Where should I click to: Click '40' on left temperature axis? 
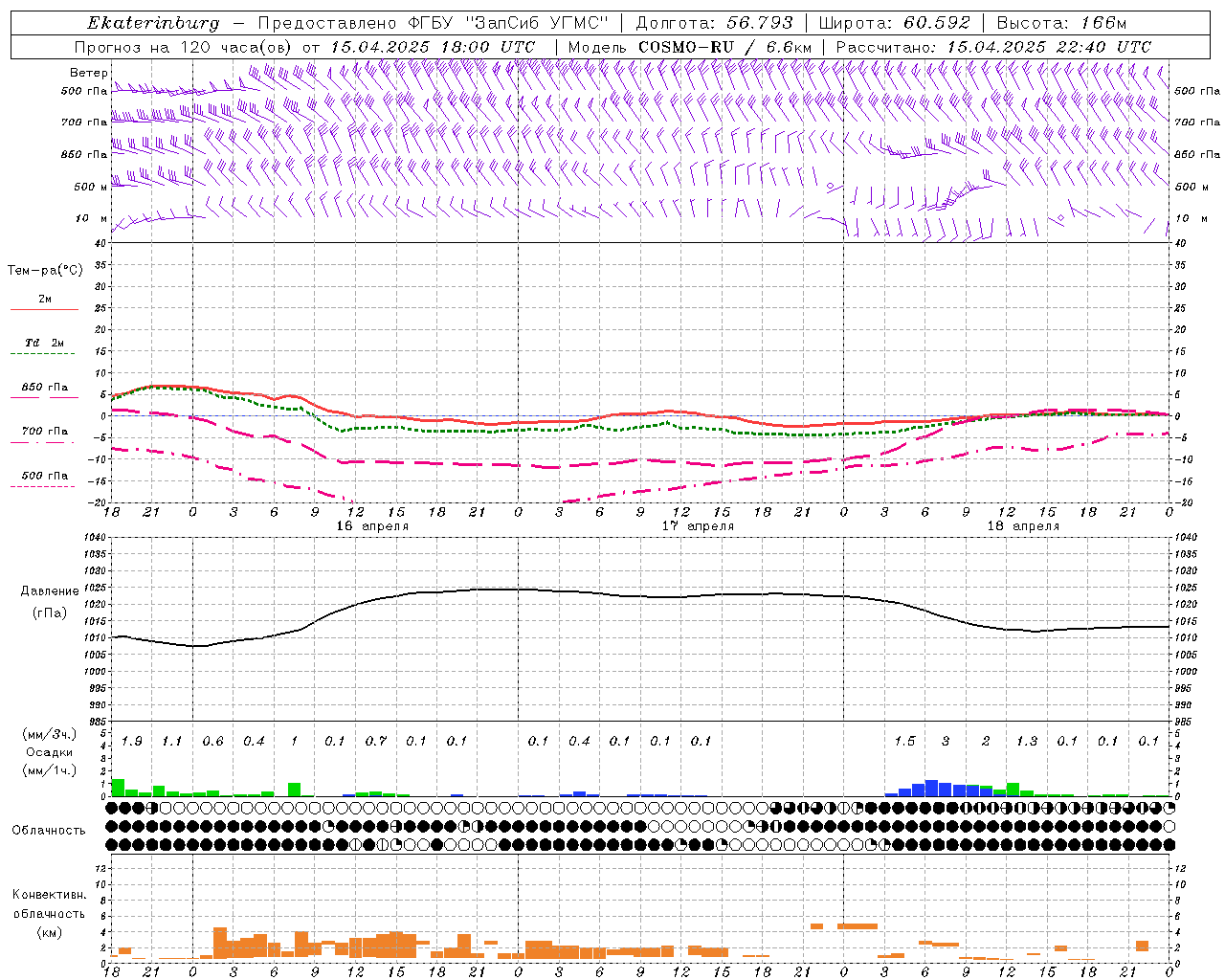(x=101, y=243)
